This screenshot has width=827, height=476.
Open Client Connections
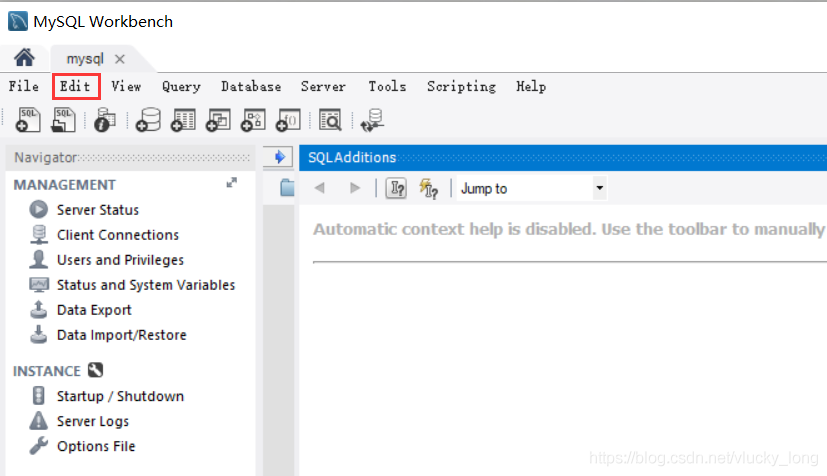coord(118,235)
